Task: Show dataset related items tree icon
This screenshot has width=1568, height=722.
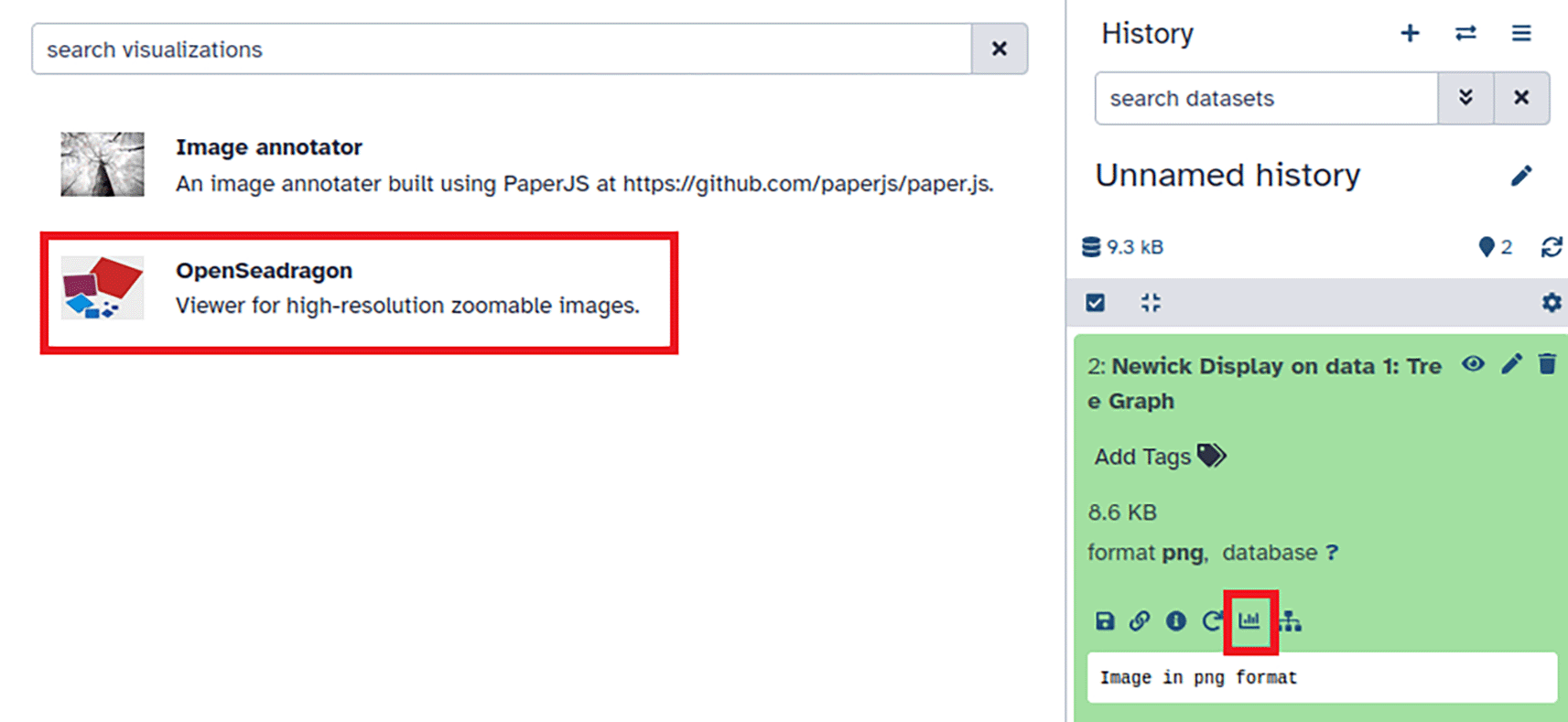Action: (1291, 621)
